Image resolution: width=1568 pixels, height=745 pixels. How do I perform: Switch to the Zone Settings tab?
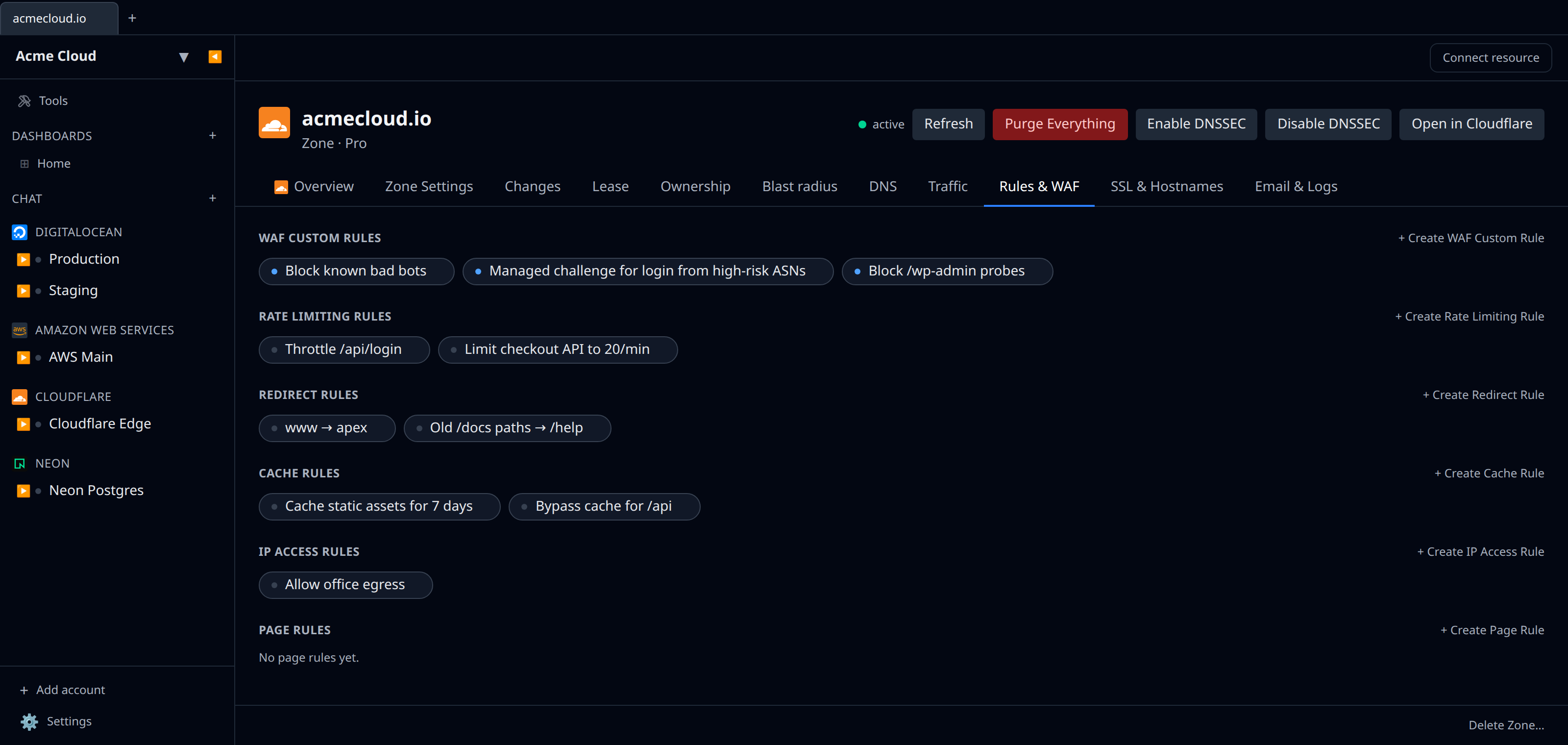(x=429, y=186)
